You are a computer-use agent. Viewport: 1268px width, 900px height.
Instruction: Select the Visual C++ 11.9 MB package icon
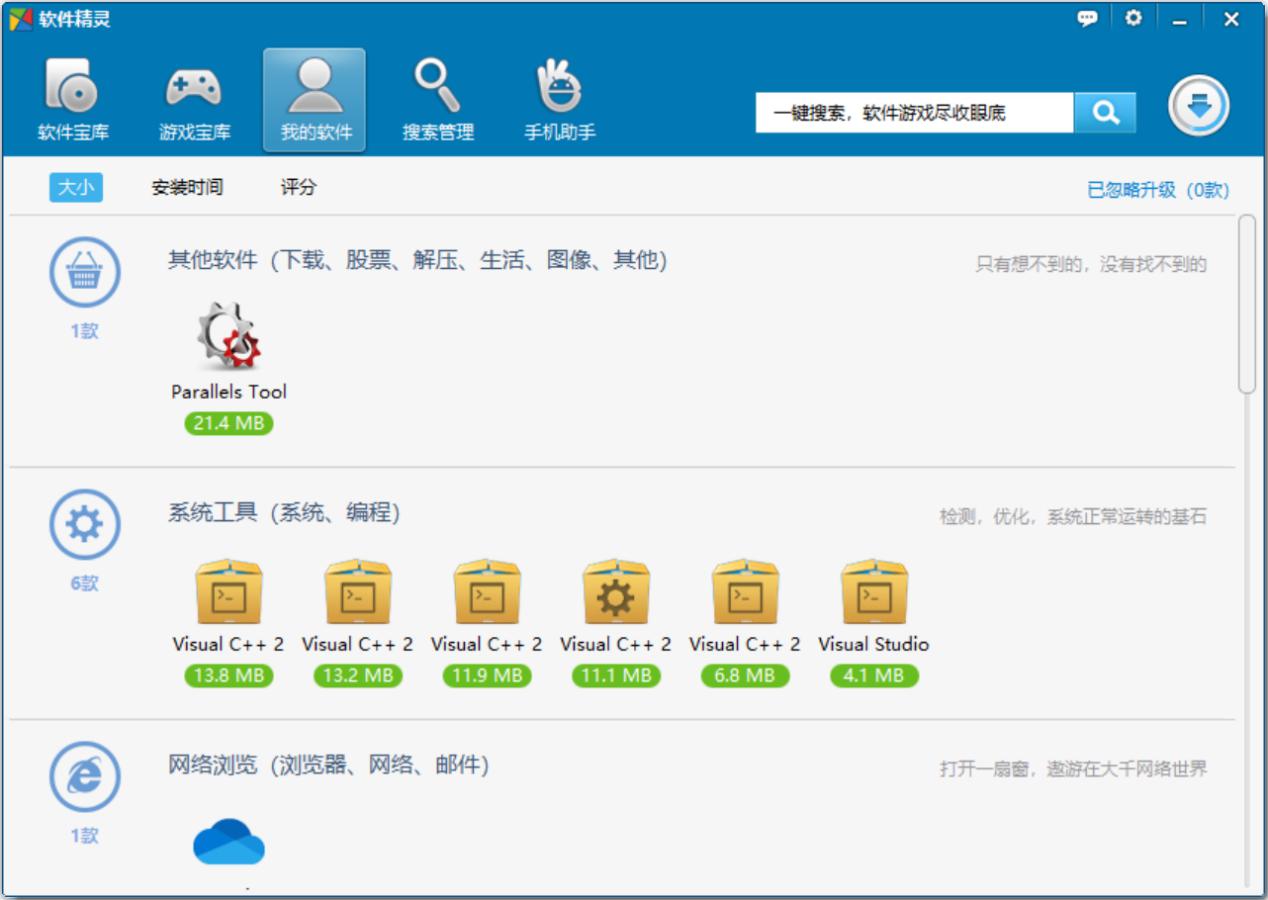click(x=487, y=593)
